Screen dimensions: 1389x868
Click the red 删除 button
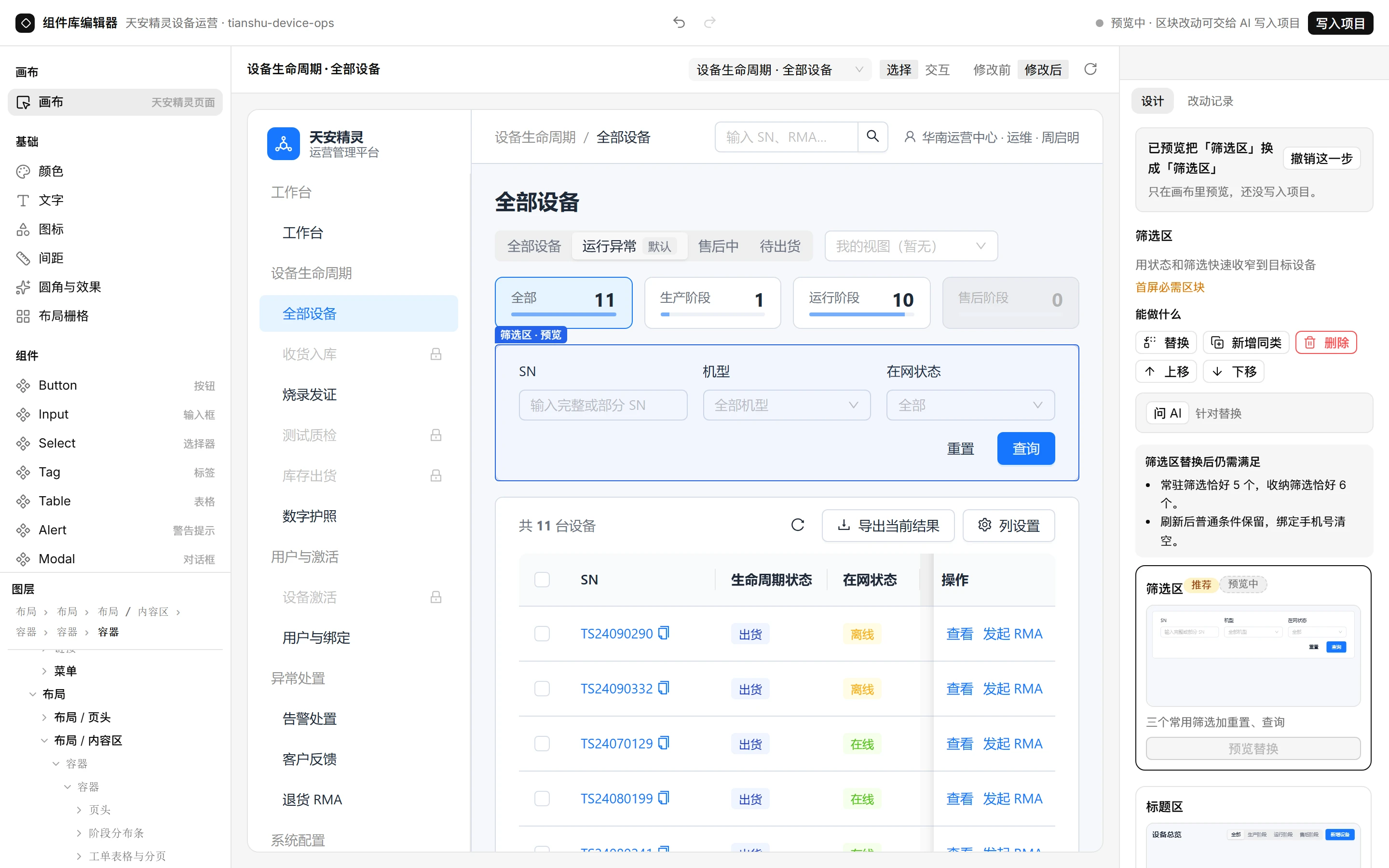tap(1326, 343)
